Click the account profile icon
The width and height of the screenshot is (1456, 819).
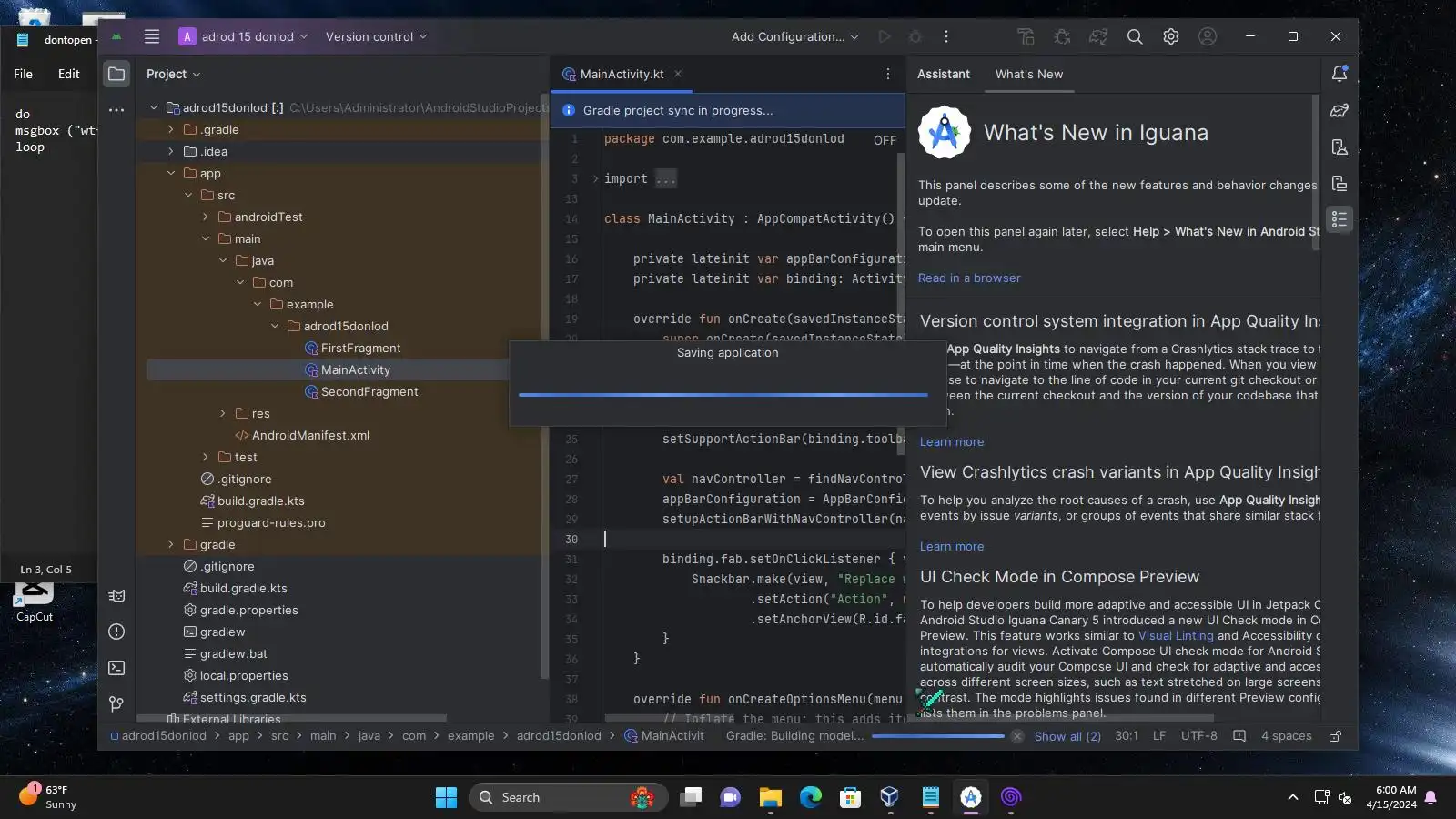click(1208, 36)
